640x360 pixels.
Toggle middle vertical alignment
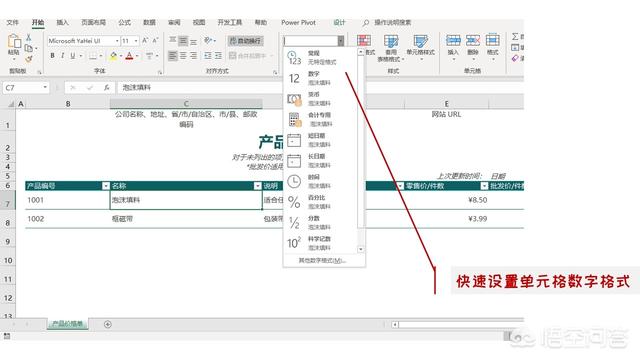(x=183, y=40)
